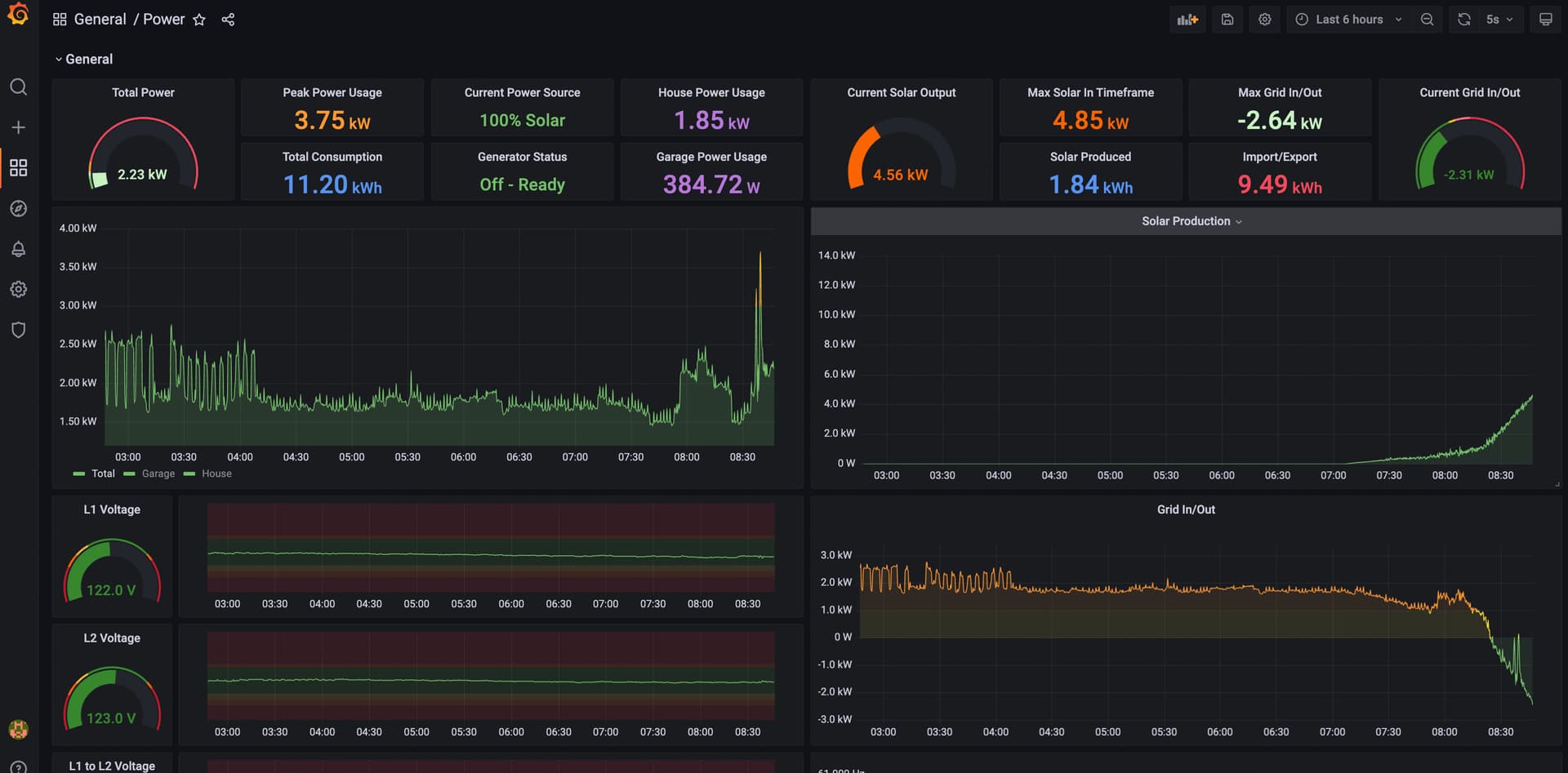This screenshot has width=1568, height=773.
Task: Open the Dashboards icon in sidebar
Action: point(19,167)
